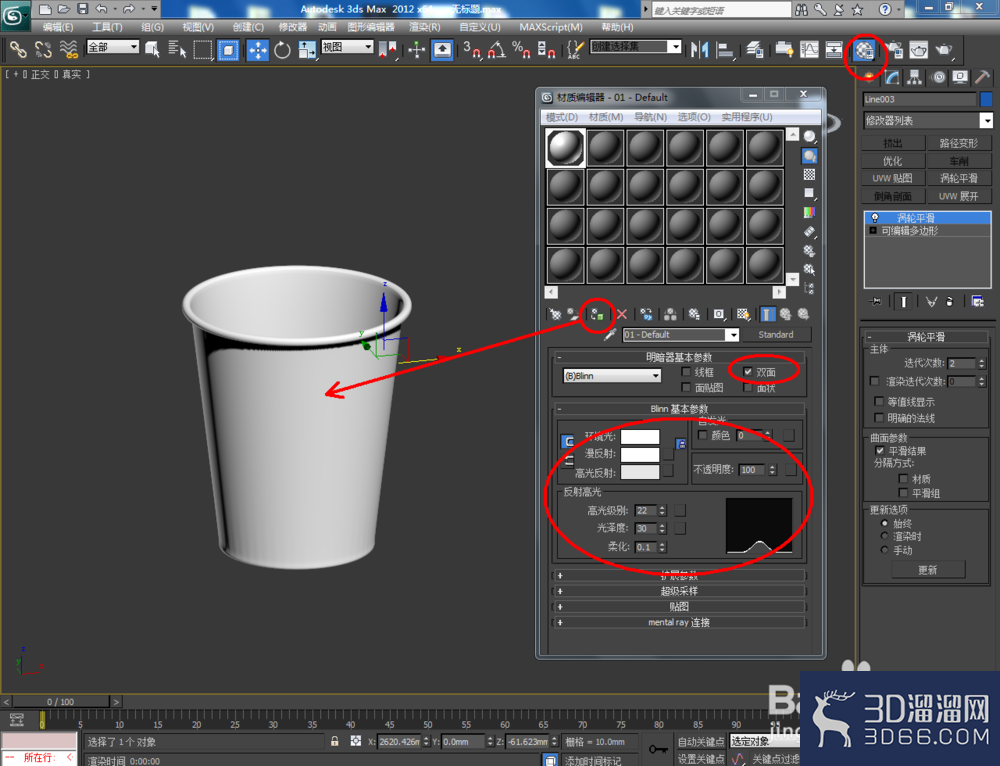This screenshot has width=1000, height=766.
Task: Enable the 面贴图 face map checkbox
Action: 686,387
